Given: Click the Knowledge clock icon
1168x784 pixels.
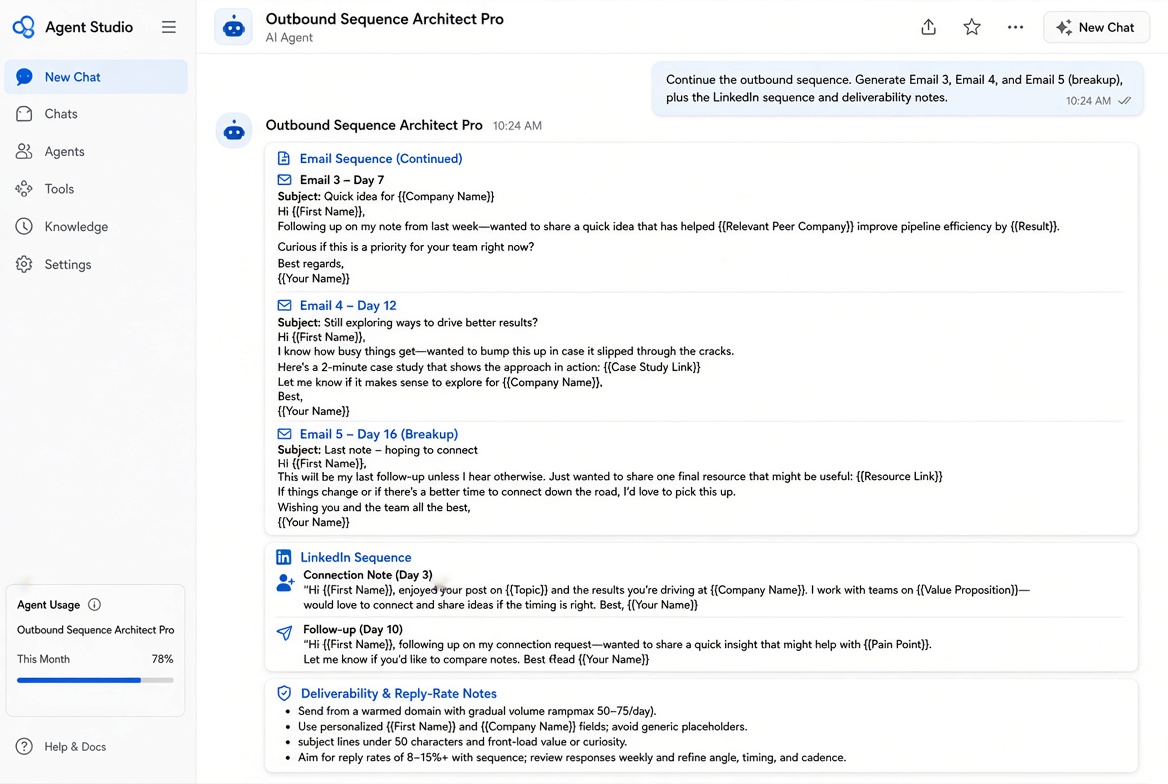Looking at the screenshot, I should tap(24, 227).
